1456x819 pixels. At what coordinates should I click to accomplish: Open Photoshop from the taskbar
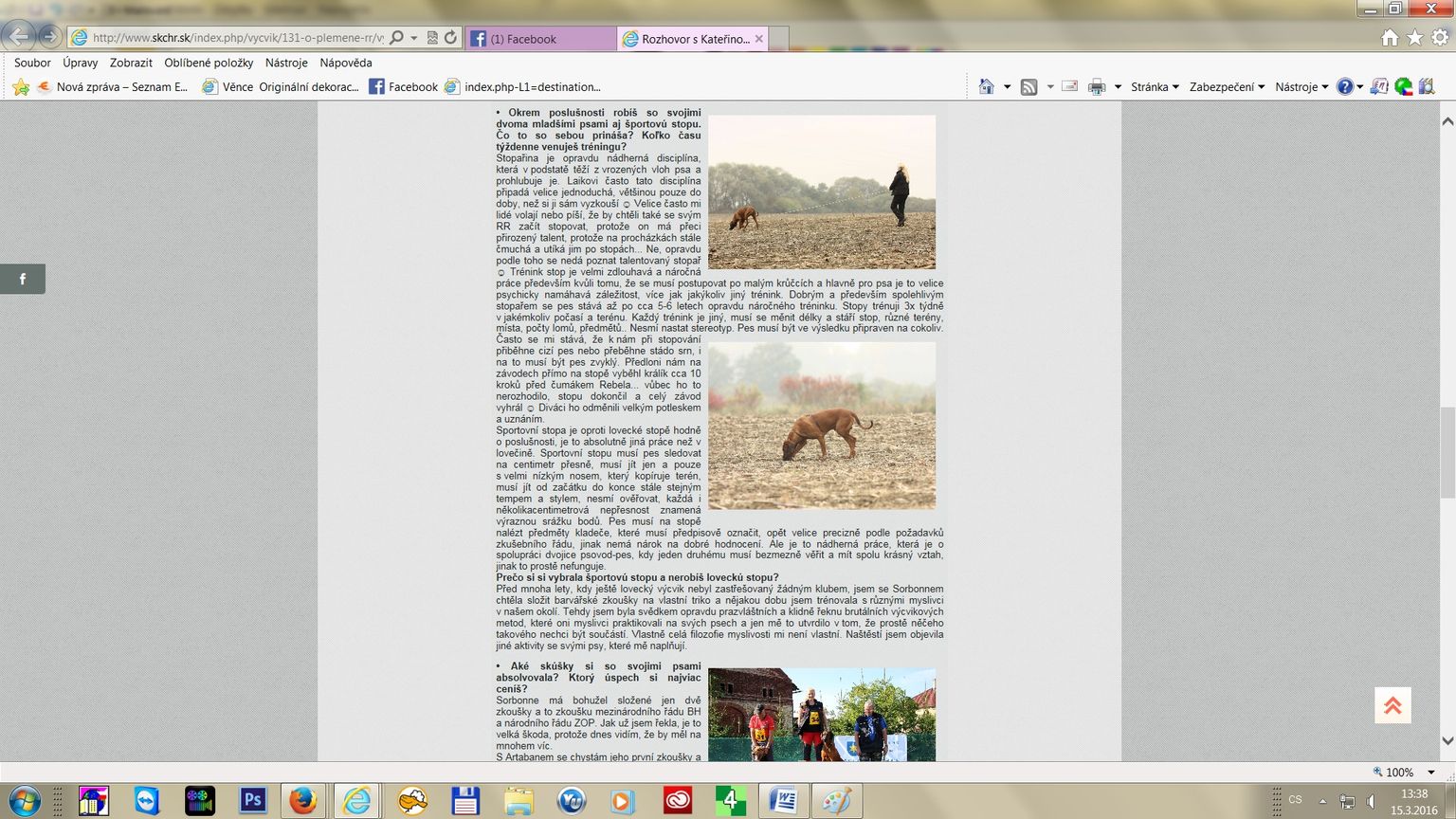click(252, 801)
